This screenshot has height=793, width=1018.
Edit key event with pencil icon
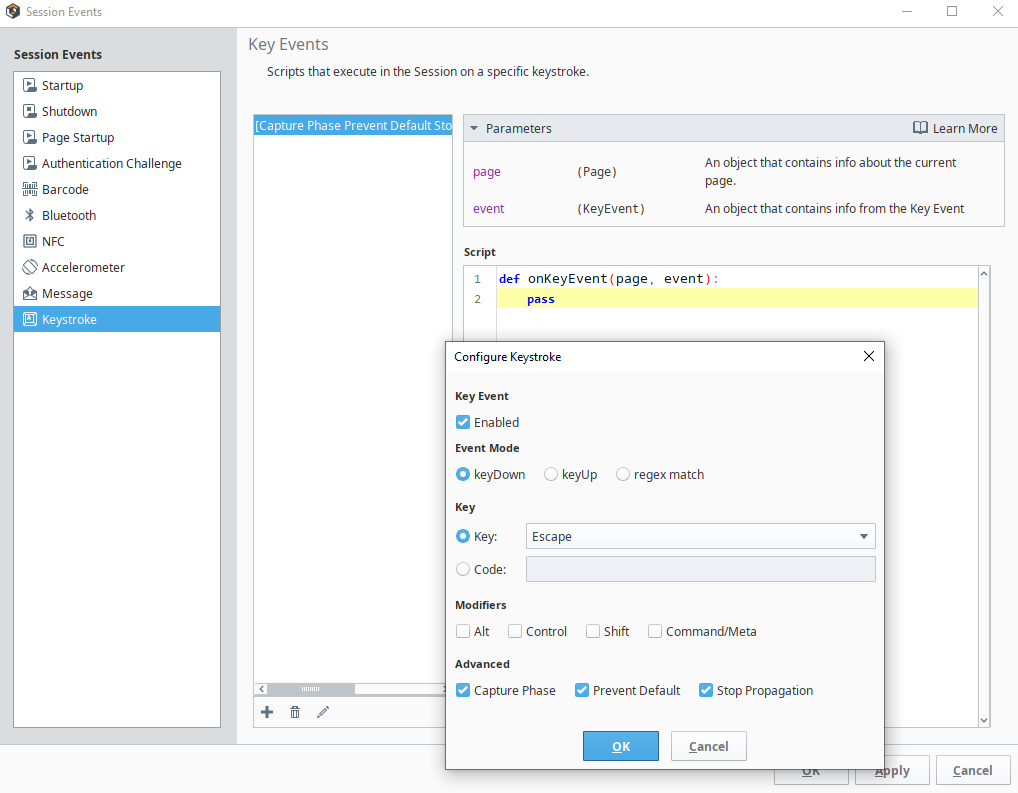point(323,712)
